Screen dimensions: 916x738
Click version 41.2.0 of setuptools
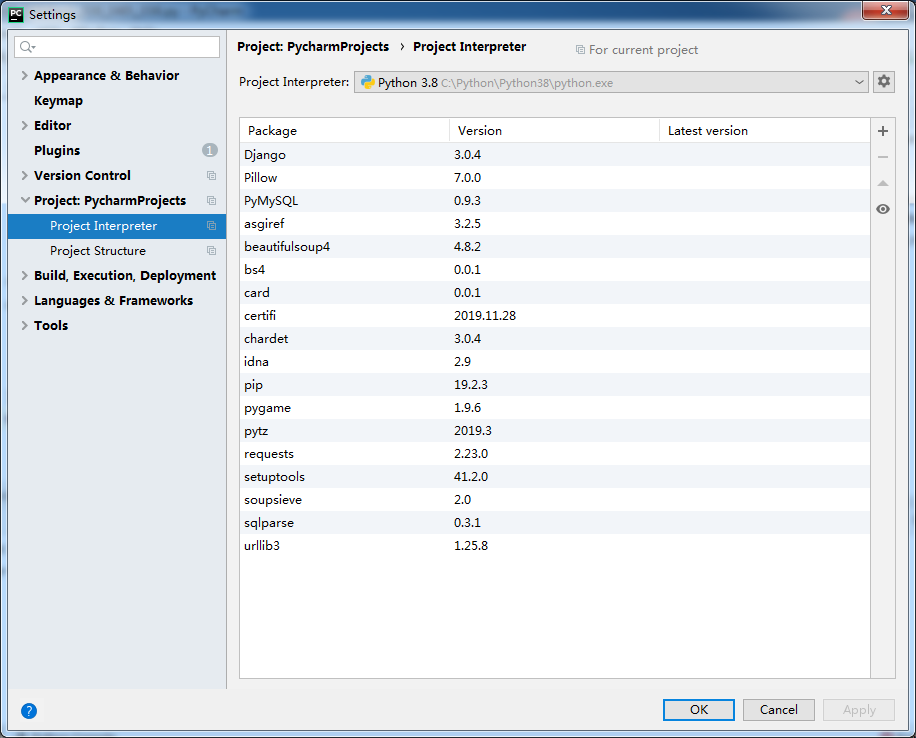pos(471,476)
